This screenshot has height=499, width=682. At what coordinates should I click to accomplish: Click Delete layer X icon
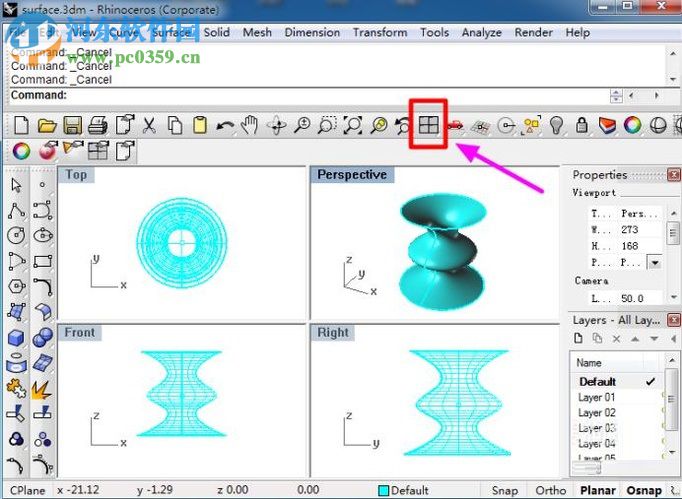[616, 338]
